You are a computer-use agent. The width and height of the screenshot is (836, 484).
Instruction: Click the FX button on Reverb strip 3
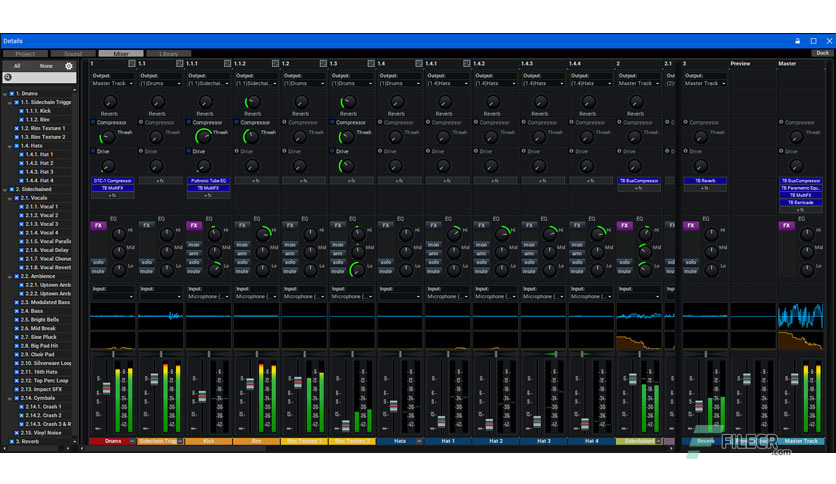[690, 225]
